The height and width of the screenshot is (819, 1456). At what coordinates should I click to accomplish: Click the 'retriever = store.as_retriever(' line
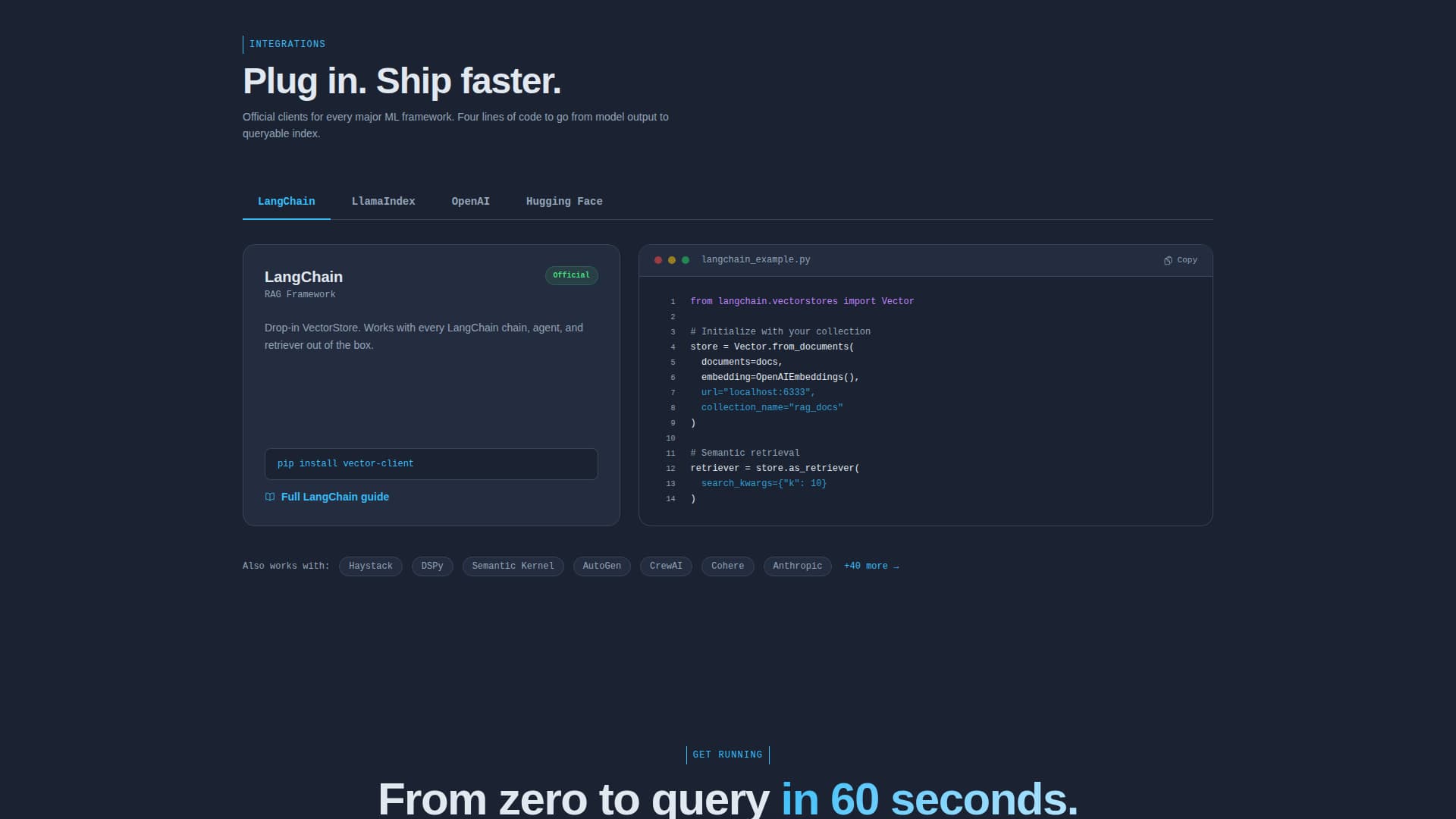[775, 469]
